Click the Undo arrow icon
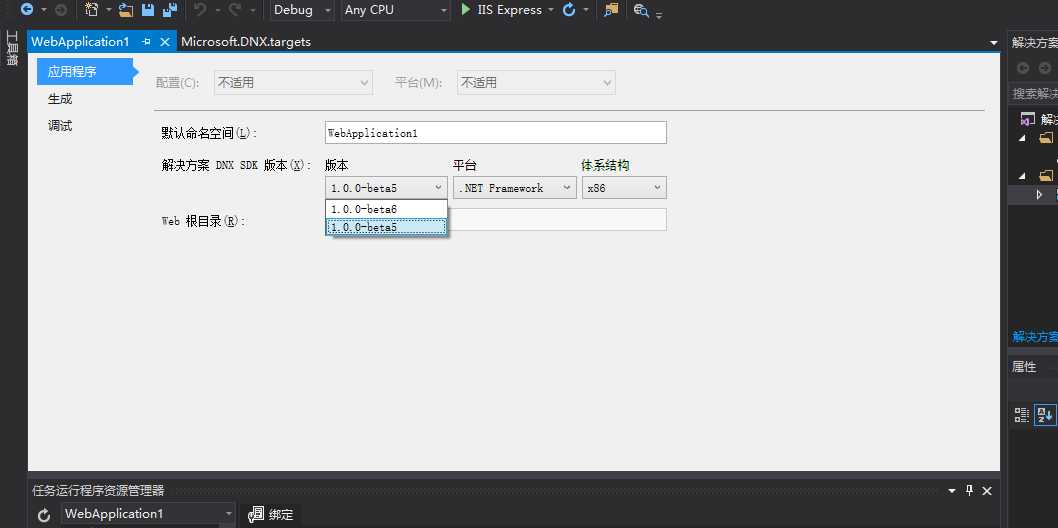 click(x=200, y=9)
